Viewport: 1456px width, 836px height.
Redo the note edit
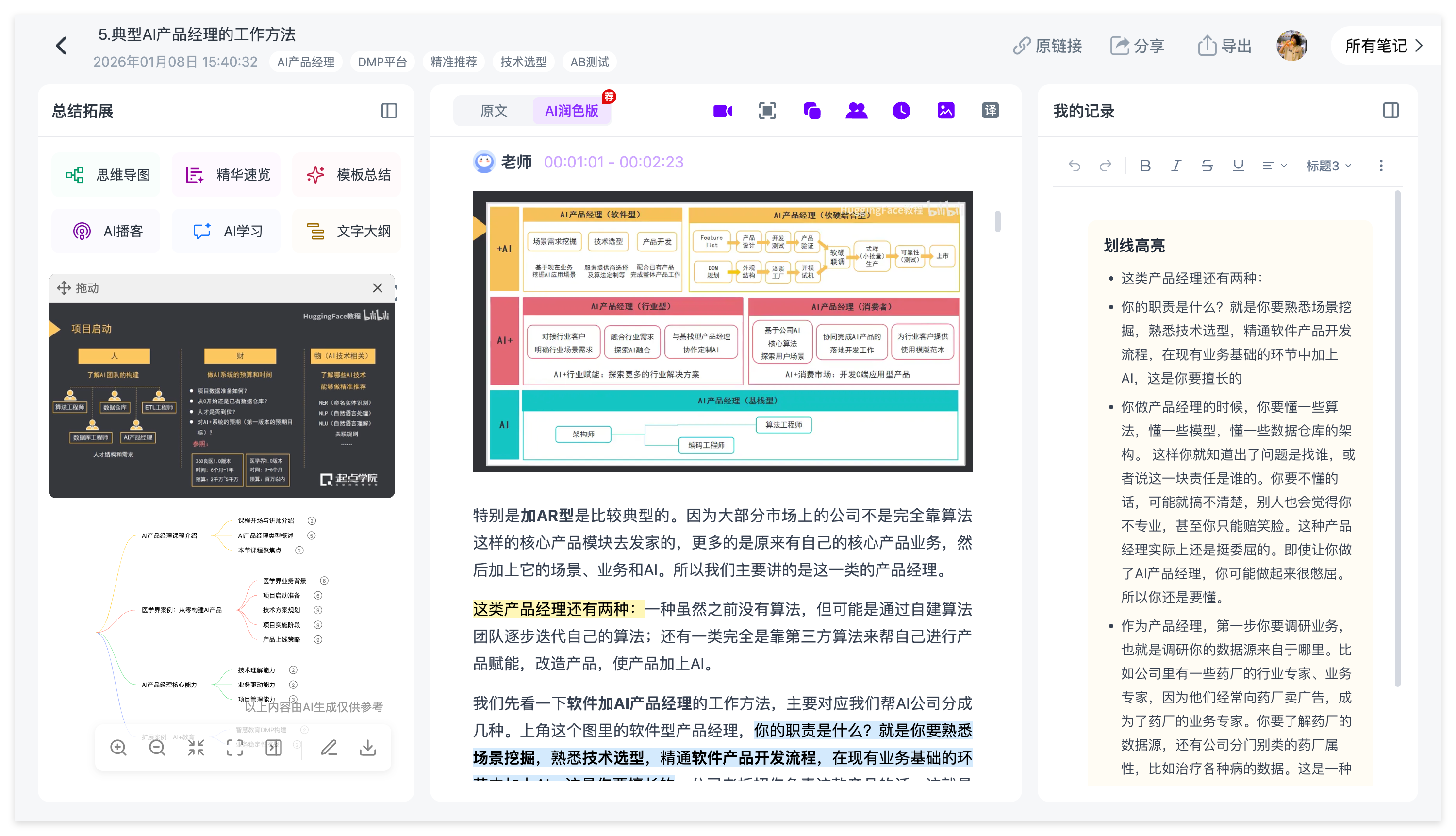[x=1105, y=167]
